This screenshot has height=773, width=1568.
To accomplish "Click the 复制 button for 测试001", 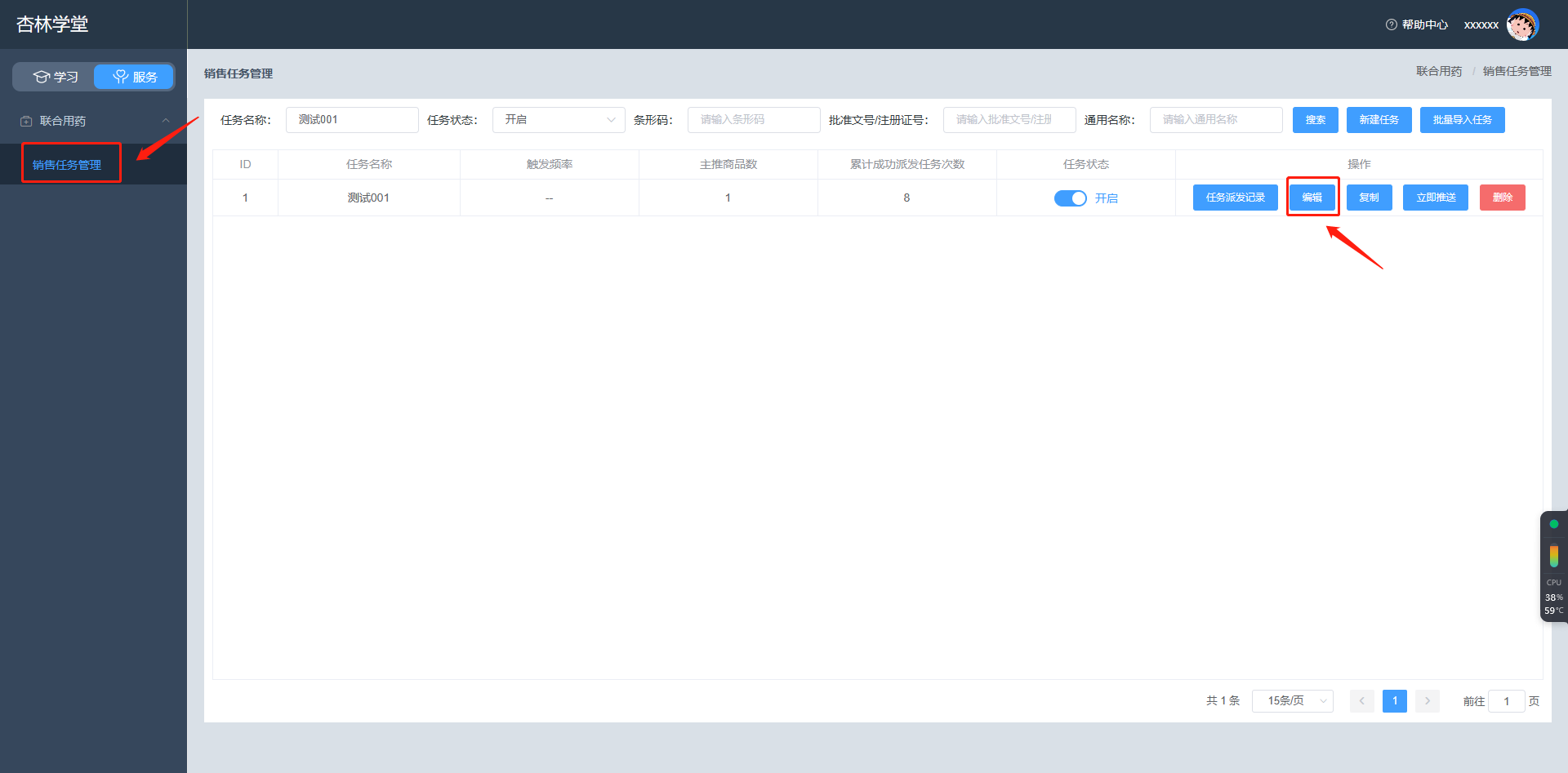I will pyautogui.click(x=1369, y=198).
